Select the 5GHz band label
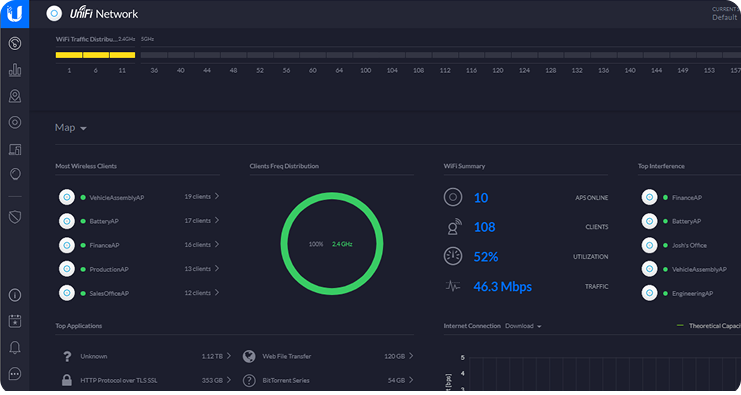This screenshot has width=741, height=395. click(x=147, y=39)
